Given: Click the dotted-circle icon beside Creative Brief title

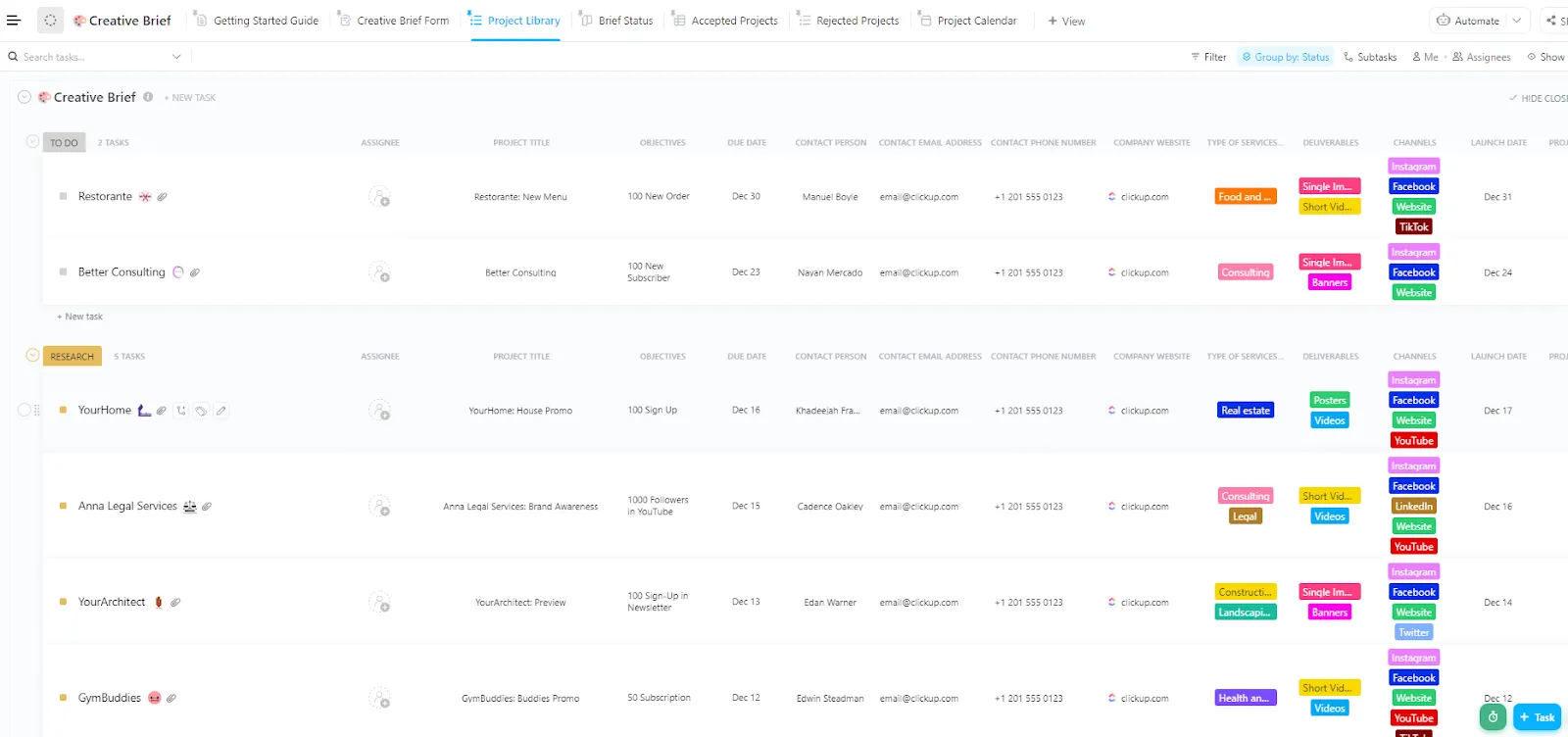Looking at the screenshot, I should 50,20.
